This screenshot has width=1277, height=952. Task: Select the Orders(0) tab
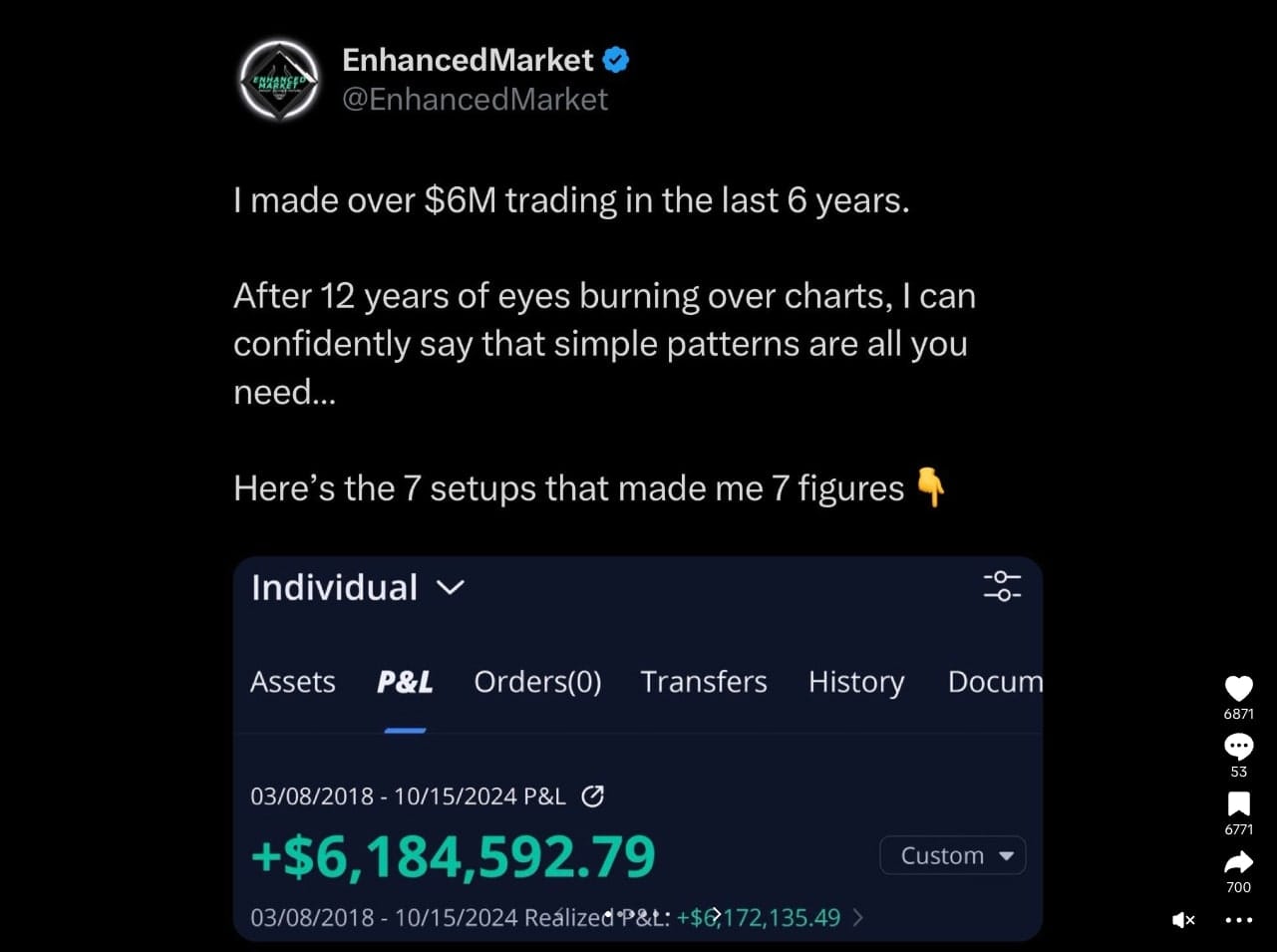click(x=536, y=682)
